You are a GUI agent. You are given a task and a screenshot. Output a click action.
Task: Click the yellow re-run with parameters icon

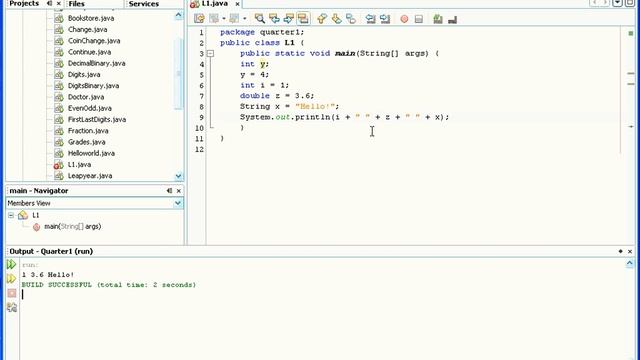11,279
